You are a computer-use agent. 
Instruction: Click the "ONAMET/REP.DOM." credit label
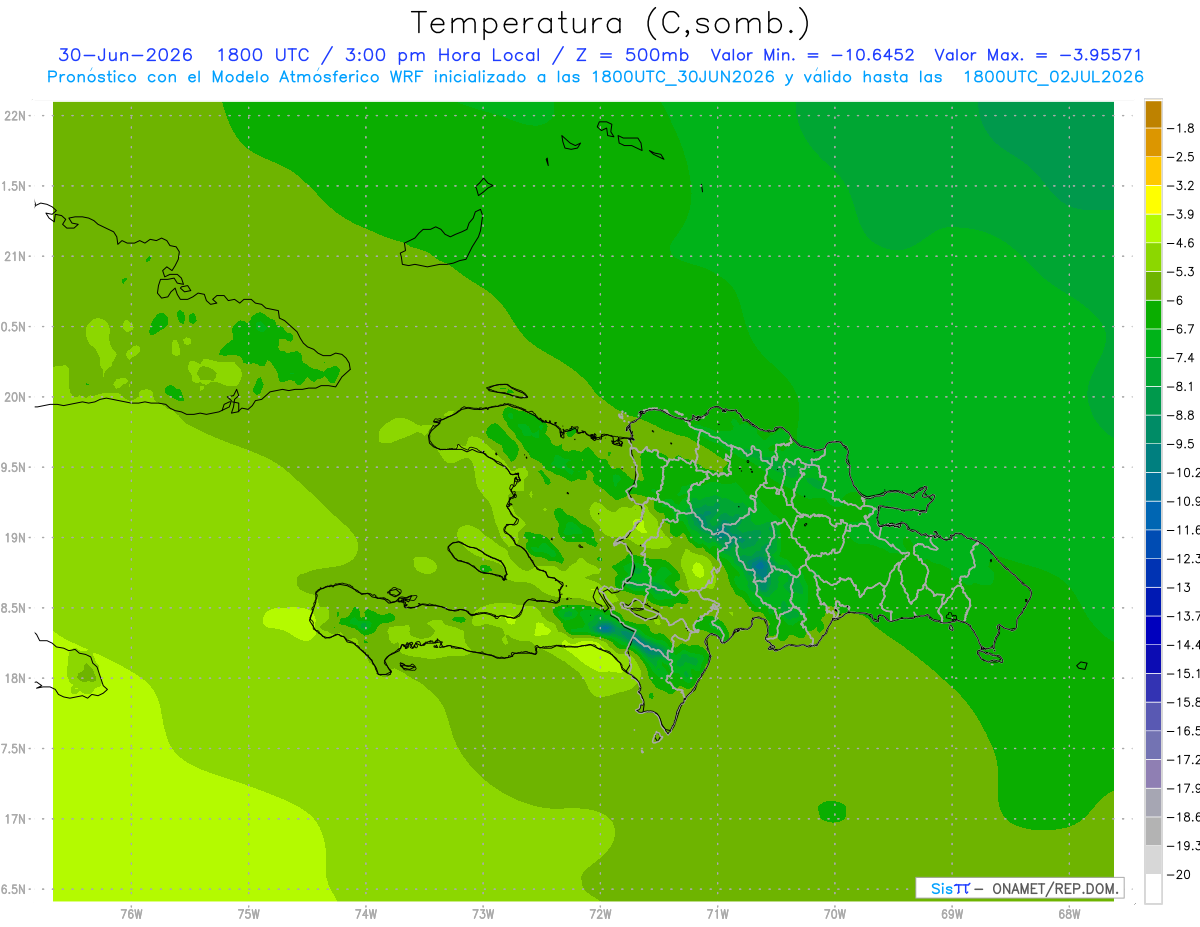[x=1055, y=888]
